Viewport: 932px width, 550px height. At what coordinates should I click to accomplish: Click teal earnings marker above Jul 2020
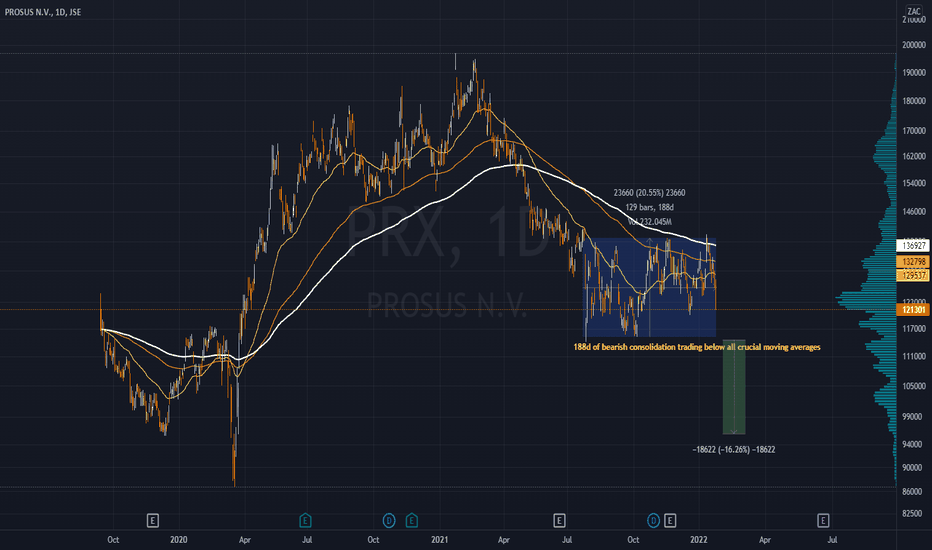pos(305,521)
